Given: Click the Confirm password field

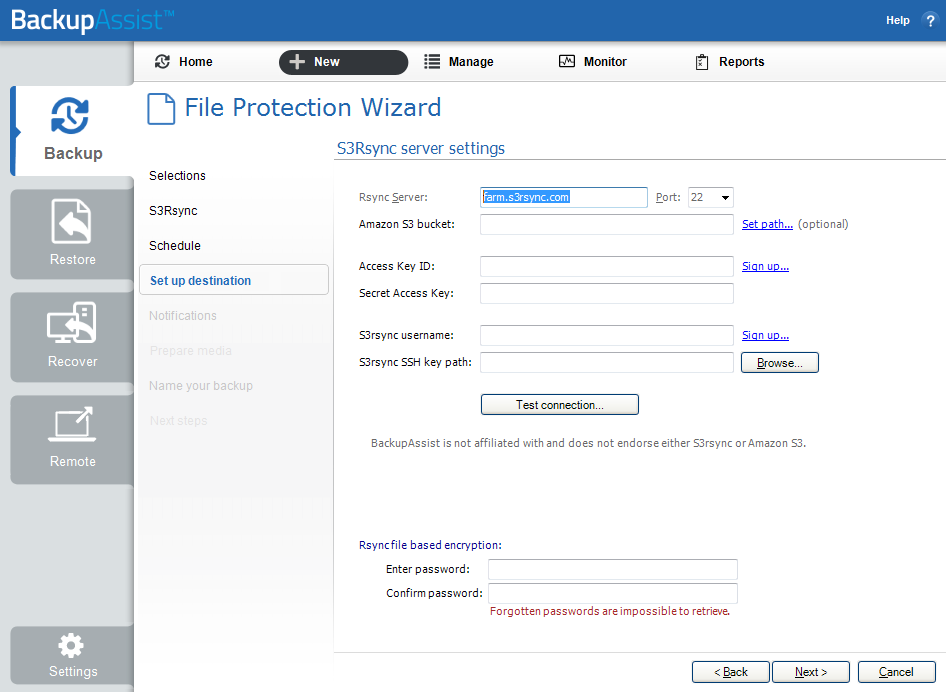Looking at the screenshot, I should coord(613,593).
